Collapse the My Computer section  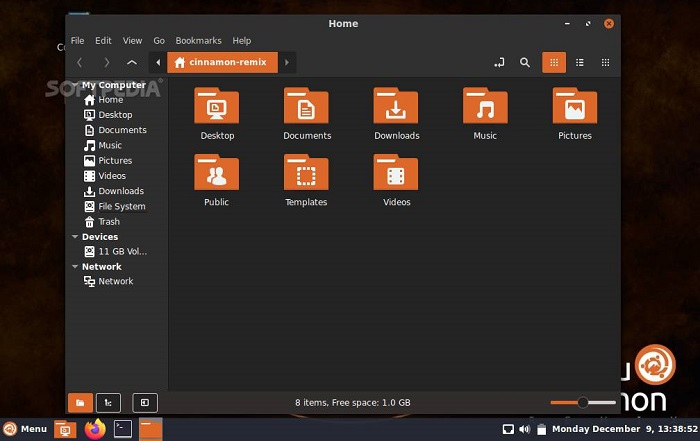pyautogui.click(x=75, y=85)
